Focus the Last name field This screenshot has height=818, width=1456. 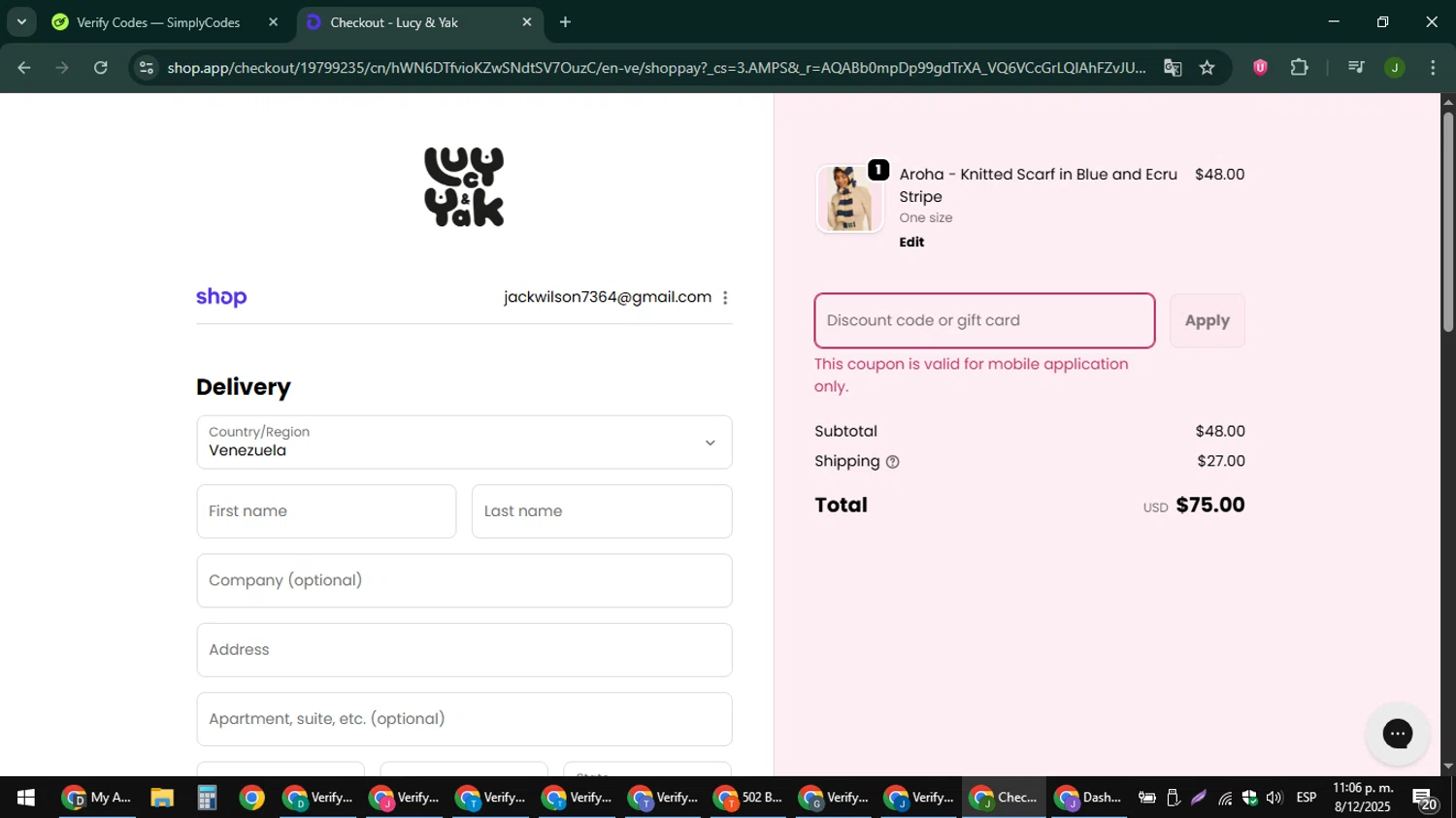602,511
